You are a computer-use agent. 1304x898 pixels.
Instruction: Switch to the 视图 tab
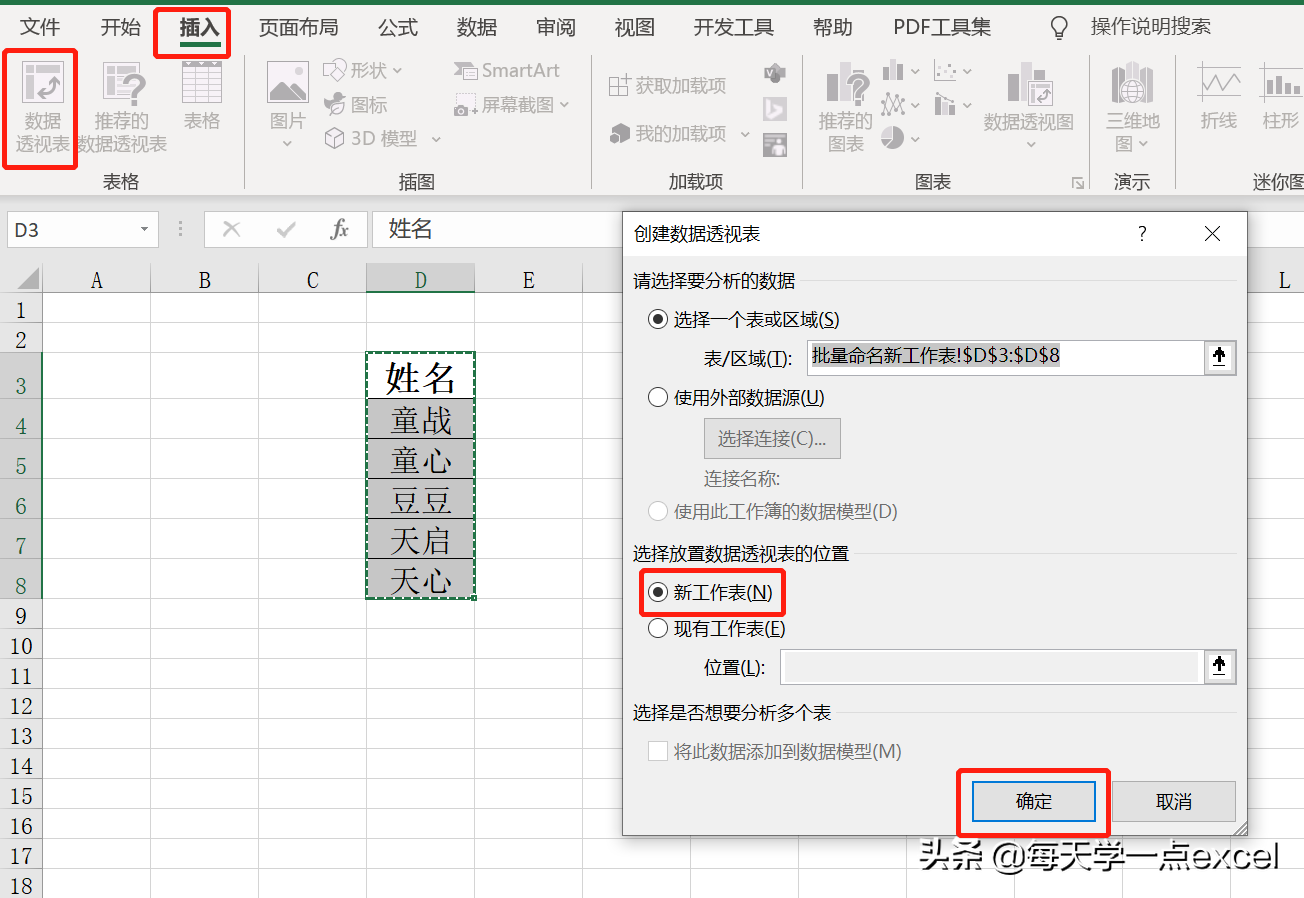635,27
